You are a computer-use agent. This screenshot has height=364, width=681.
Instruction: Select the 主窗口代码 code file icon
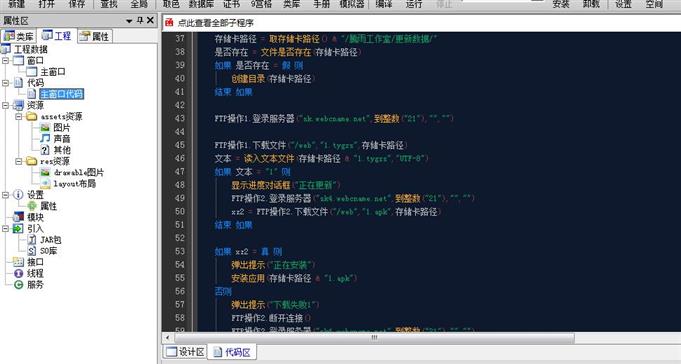tap(32, 93)
